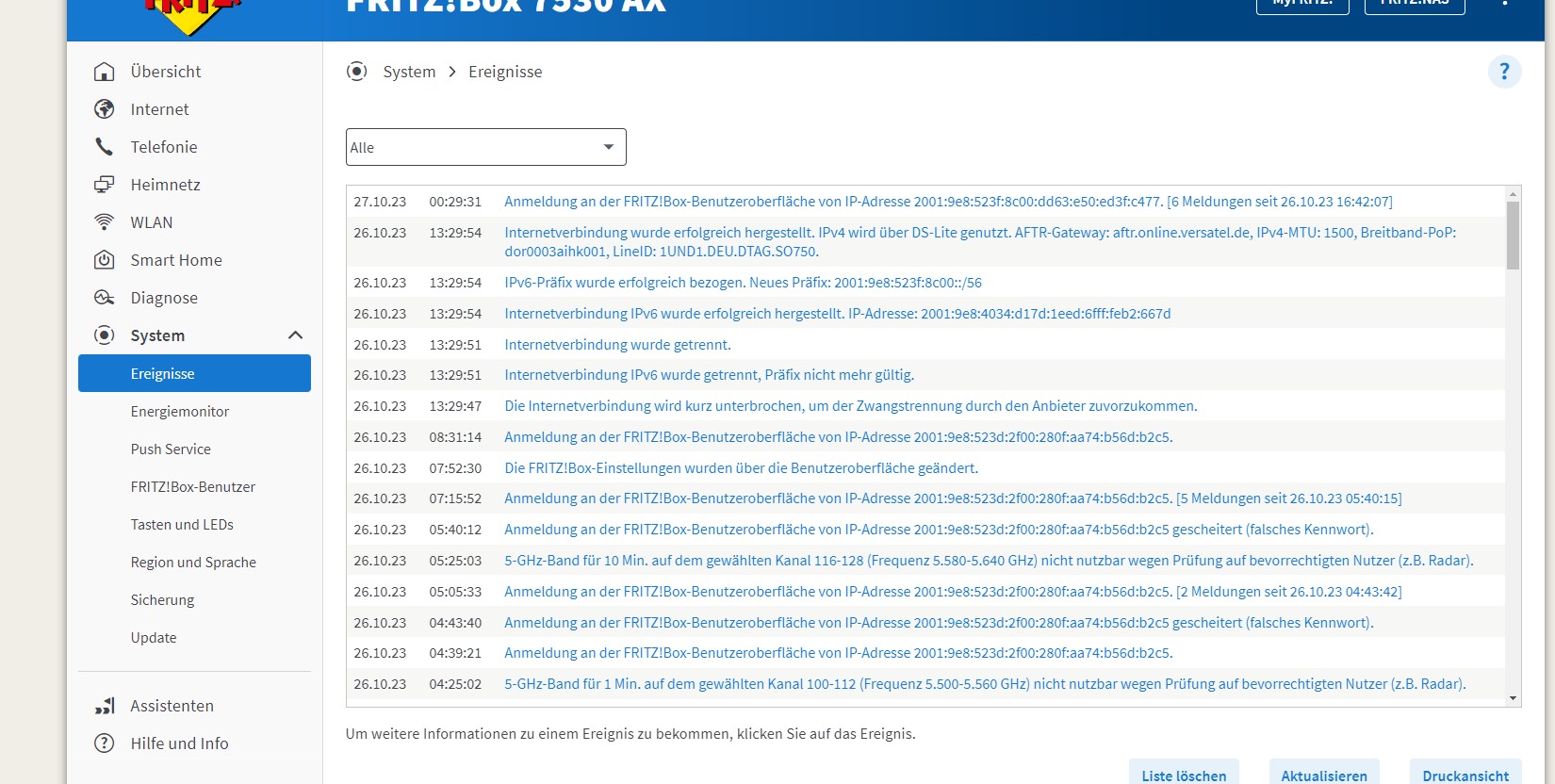The width and height of the screenshot is (1555, 784).
Task: Select the Ereignisse submenu item
Action: 194,373
